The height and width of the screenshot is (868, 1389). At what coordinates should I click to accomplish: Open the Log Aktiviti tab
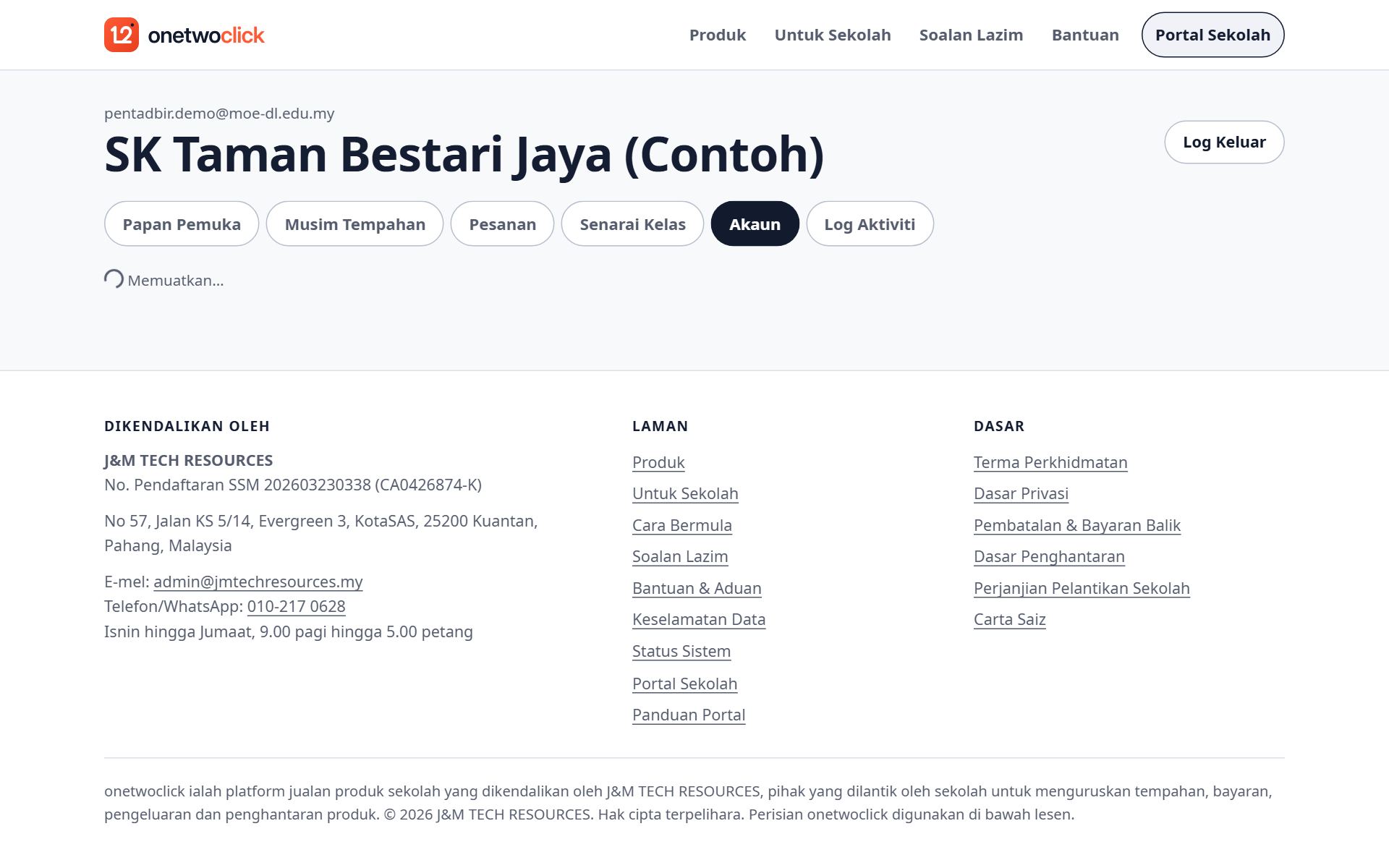coord(870,224)
